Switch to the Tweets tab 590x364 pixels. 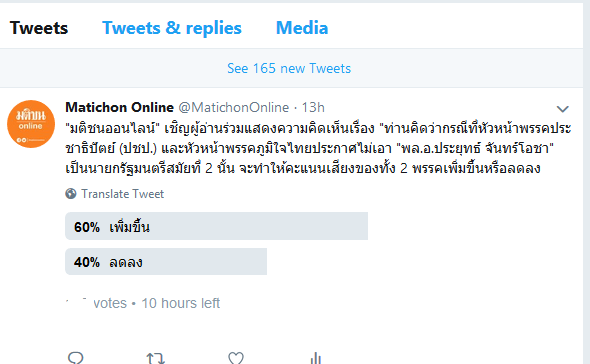coord(39,28)
